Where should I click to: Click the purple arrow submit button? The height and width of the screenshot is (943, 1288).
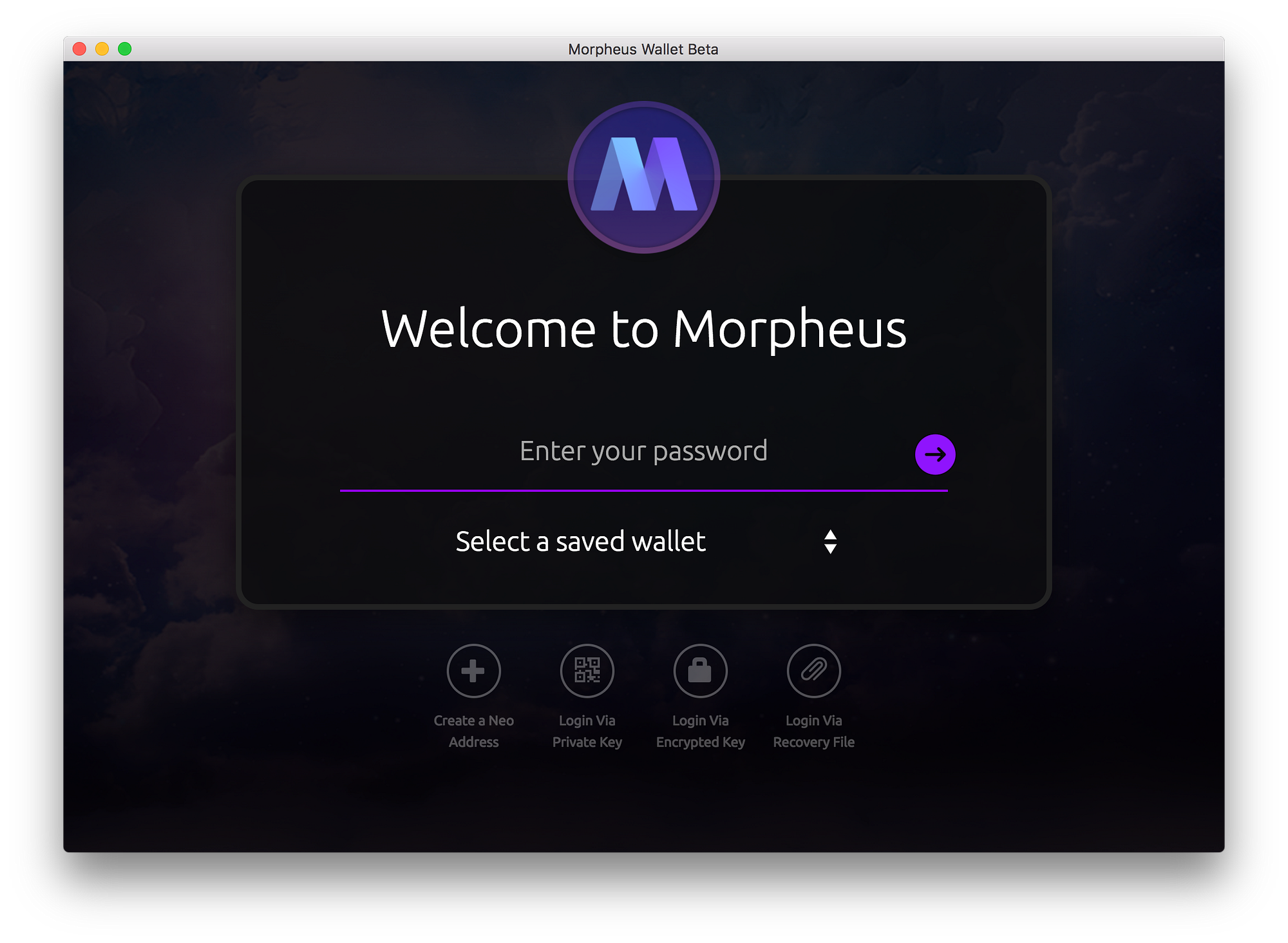pos(934,454)
